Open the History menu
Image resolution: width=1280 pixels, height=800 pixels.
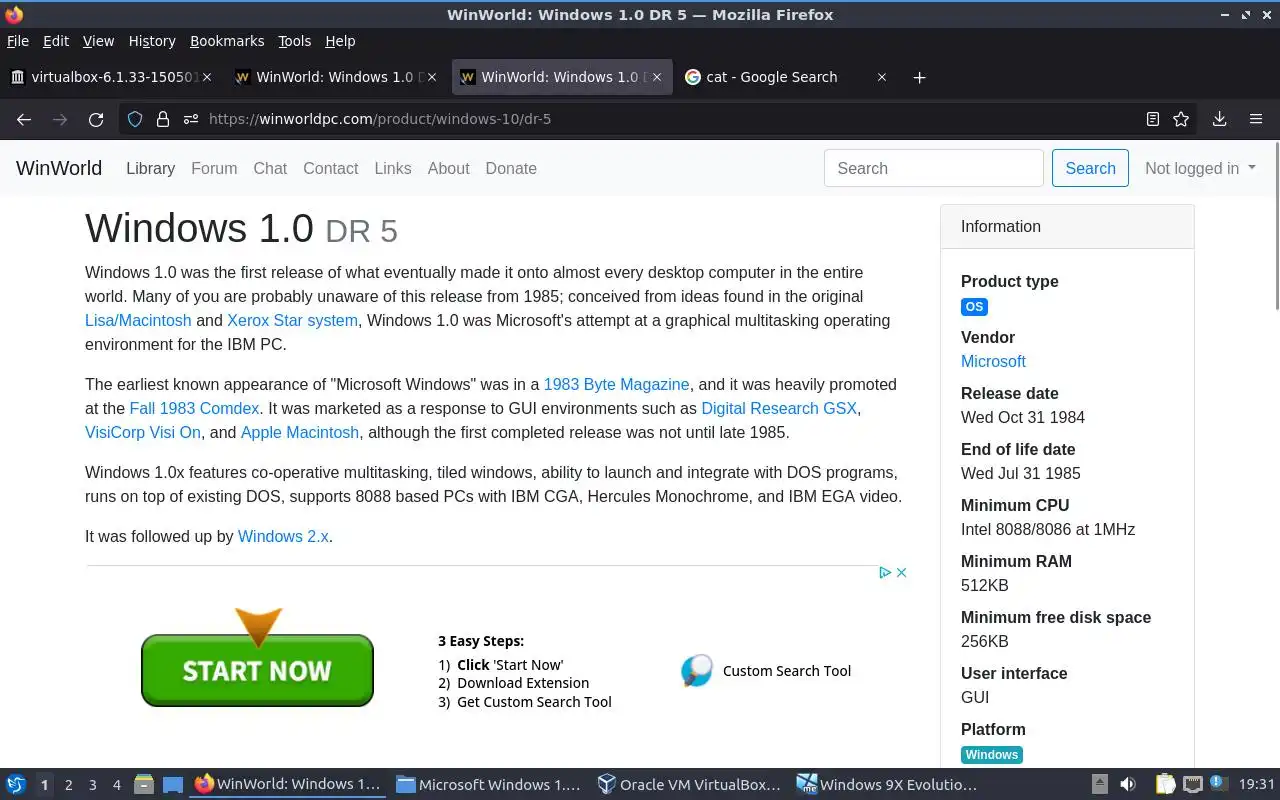(x=152, y=41)
